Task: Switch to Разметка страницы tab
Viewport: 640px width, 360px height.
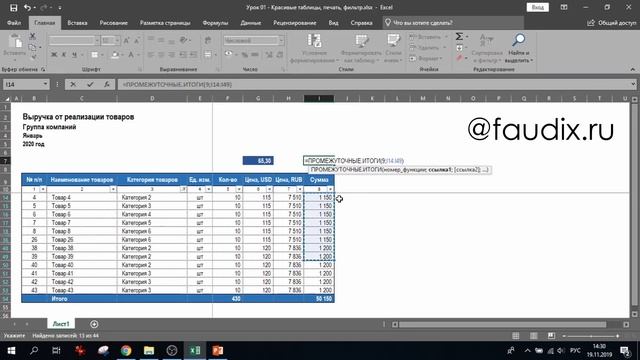Action: (x=165, y=23)
